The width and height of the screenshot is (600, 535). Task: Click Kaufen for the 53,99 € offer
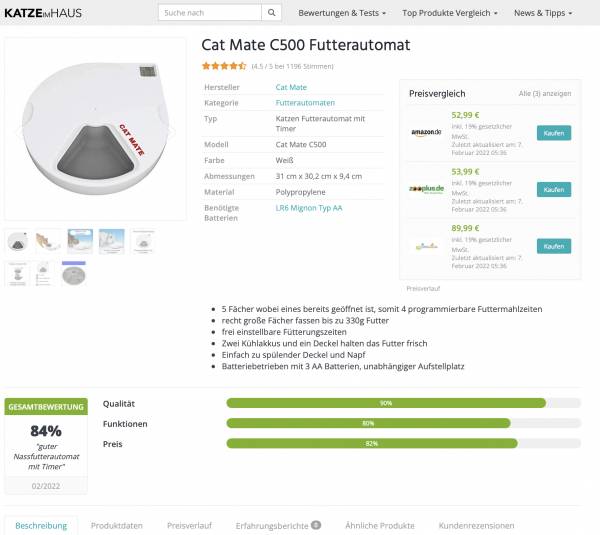pos(554,189)
